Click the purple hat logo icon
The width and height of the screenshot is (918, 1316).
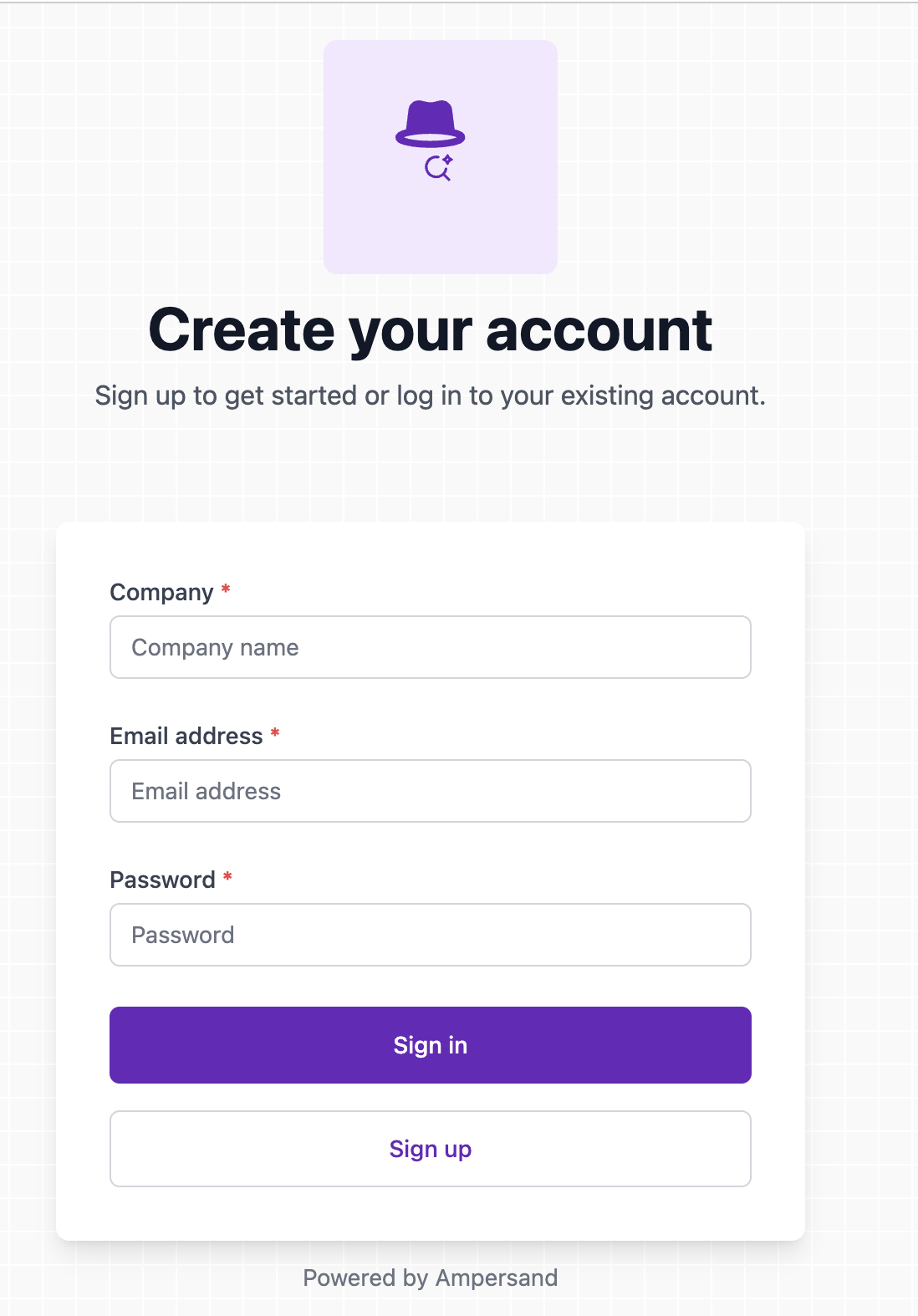tap(430, 124)
